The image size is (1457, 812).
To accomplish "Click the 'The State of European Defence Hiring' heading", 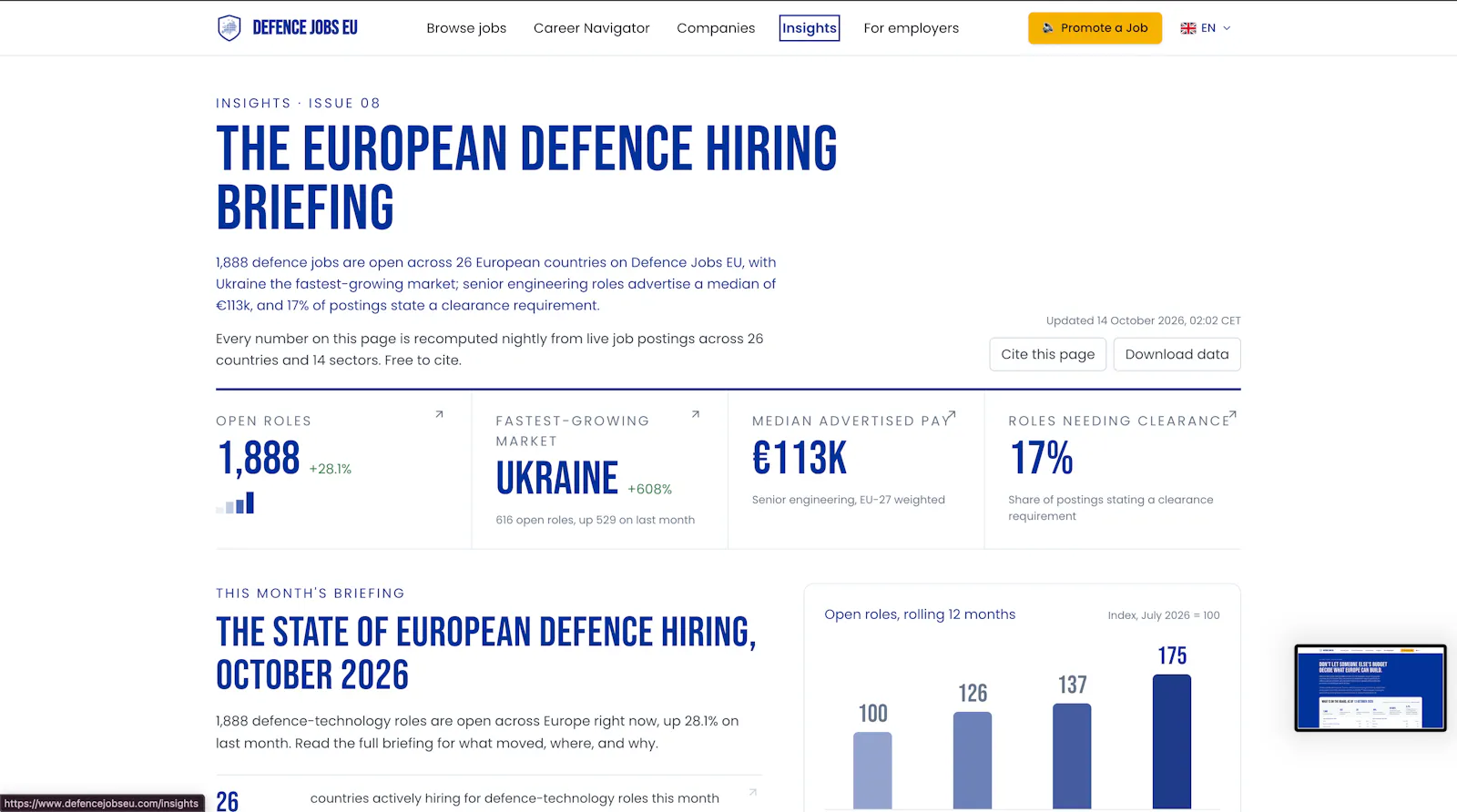I will tap(486, 654).
